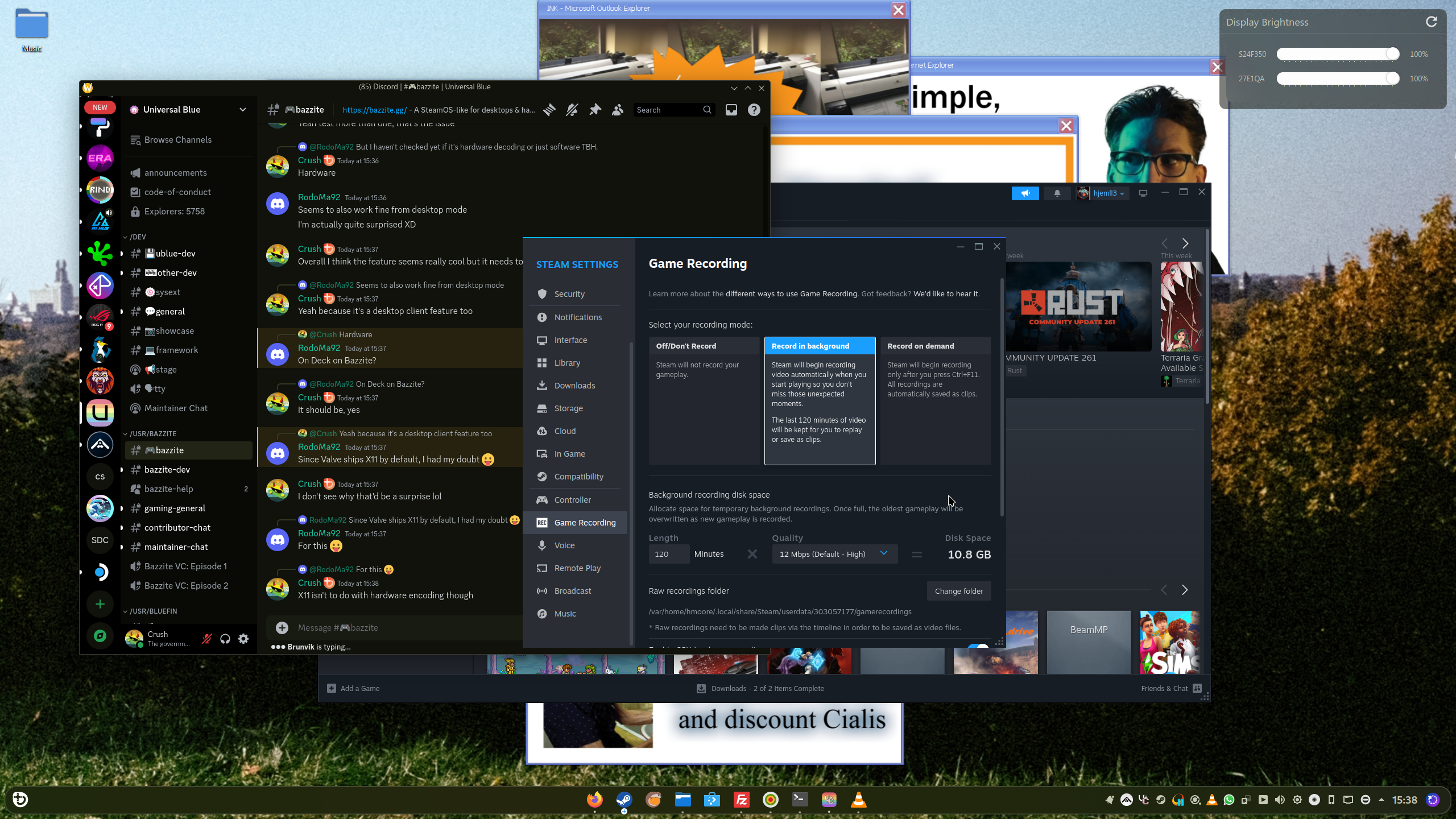
Task: Click Discord deafen headphones icon
Action: (225, 639)
